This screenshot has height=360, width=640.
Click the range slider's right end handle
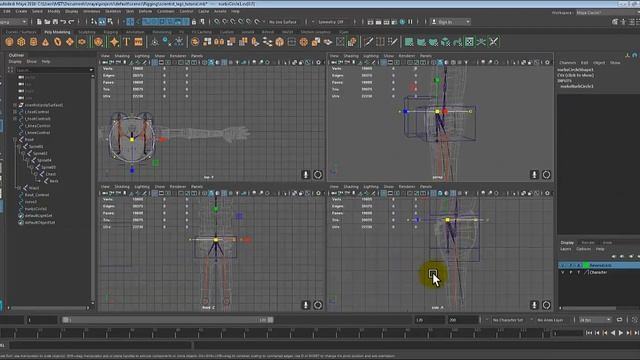[x=270, y=320]
